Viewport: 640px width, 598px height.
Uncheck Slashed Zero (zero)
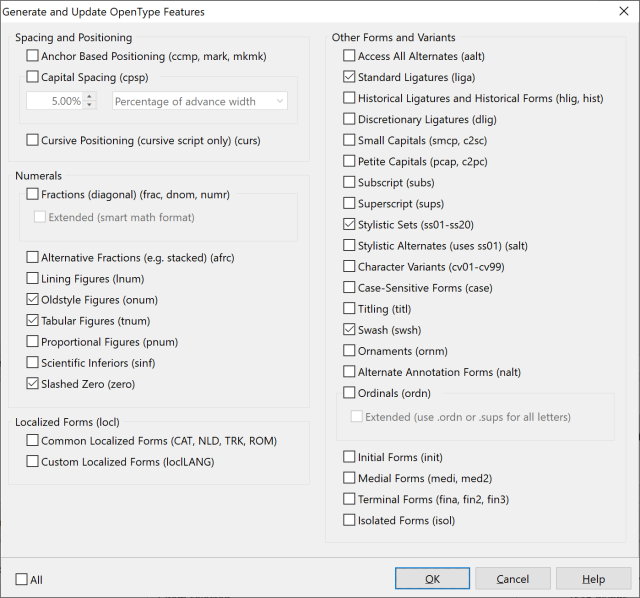pos(33,384)
